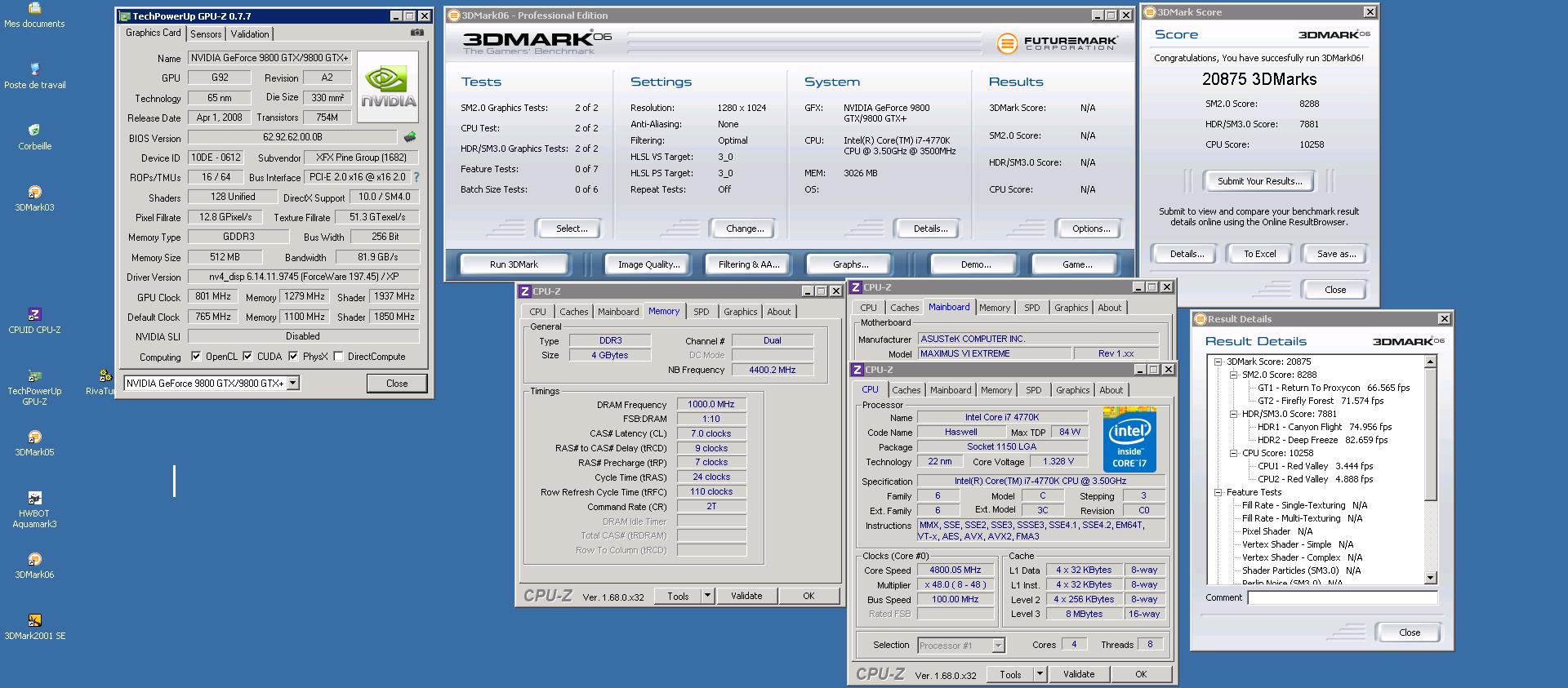Open Caches tab in CPU-Z CPU window
The height and width of the screenshot is (688, 1568).
[906, 390]
